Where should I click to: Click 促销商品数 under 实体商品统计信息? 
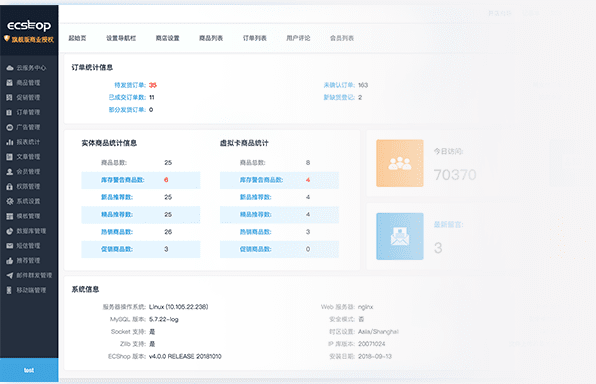coord(117,249)
